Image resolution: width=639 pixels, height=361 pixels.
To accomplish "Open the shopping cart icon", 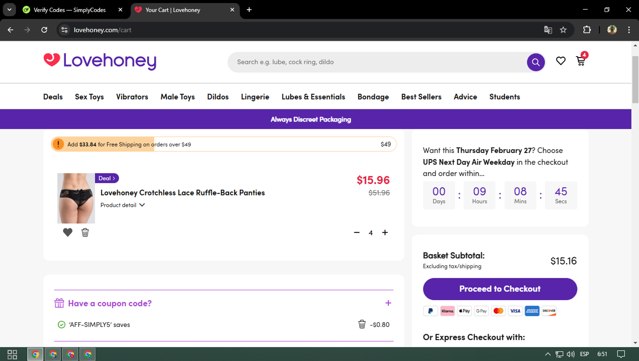I will 581,60.
